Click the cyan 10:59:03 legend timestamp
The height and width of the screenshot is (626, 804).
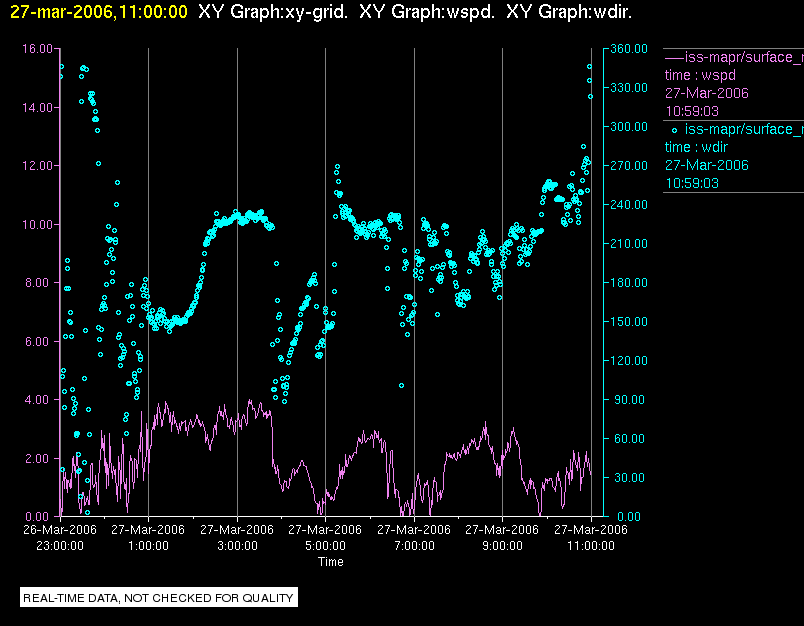pyautogui.click(x=692, y=183)
